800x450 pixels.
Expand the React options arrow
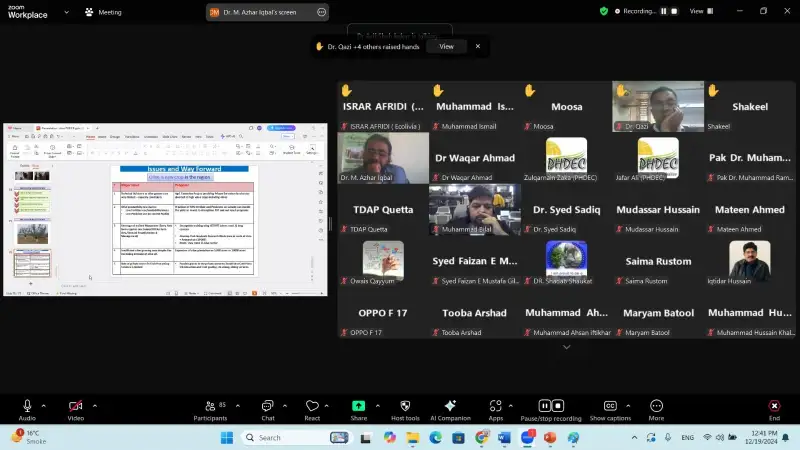327,406
